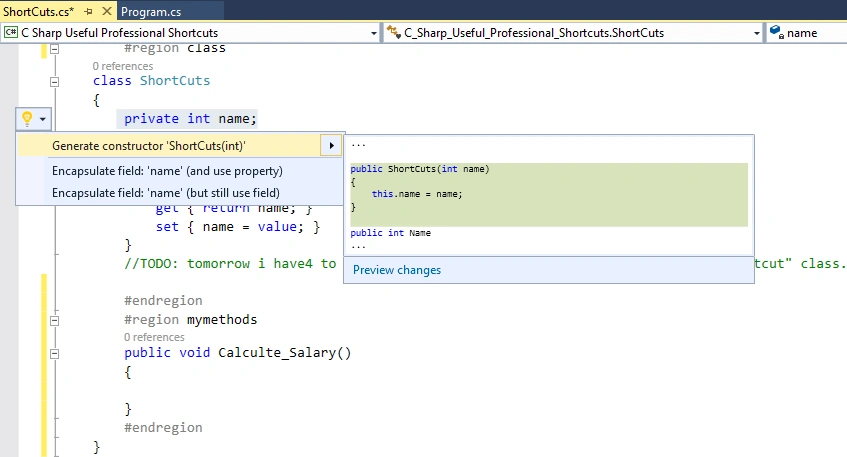Select the ShortCuts.cs tab
This screenshot has height=457, width=847.
(x=38, y=11)
